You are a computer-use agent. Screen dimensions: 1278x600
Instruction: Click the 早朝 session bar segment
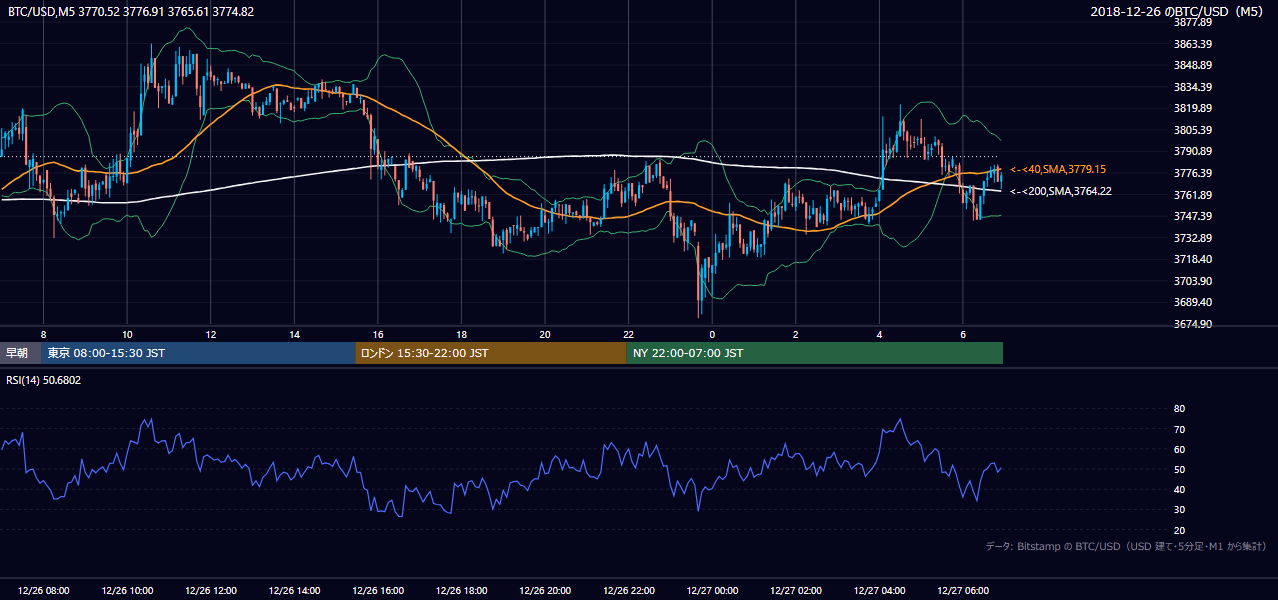point(21,353)
